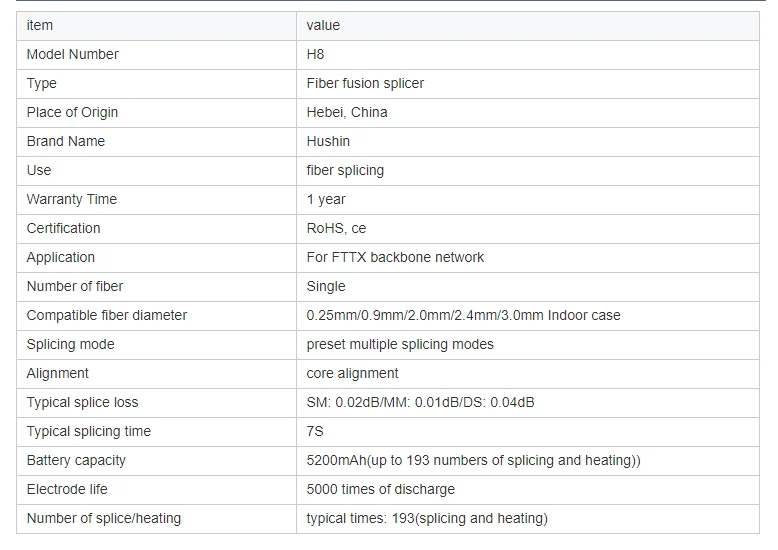Select the 'H8' model value
The width and height of the screenshot is (778, 550).
[315, 54]
